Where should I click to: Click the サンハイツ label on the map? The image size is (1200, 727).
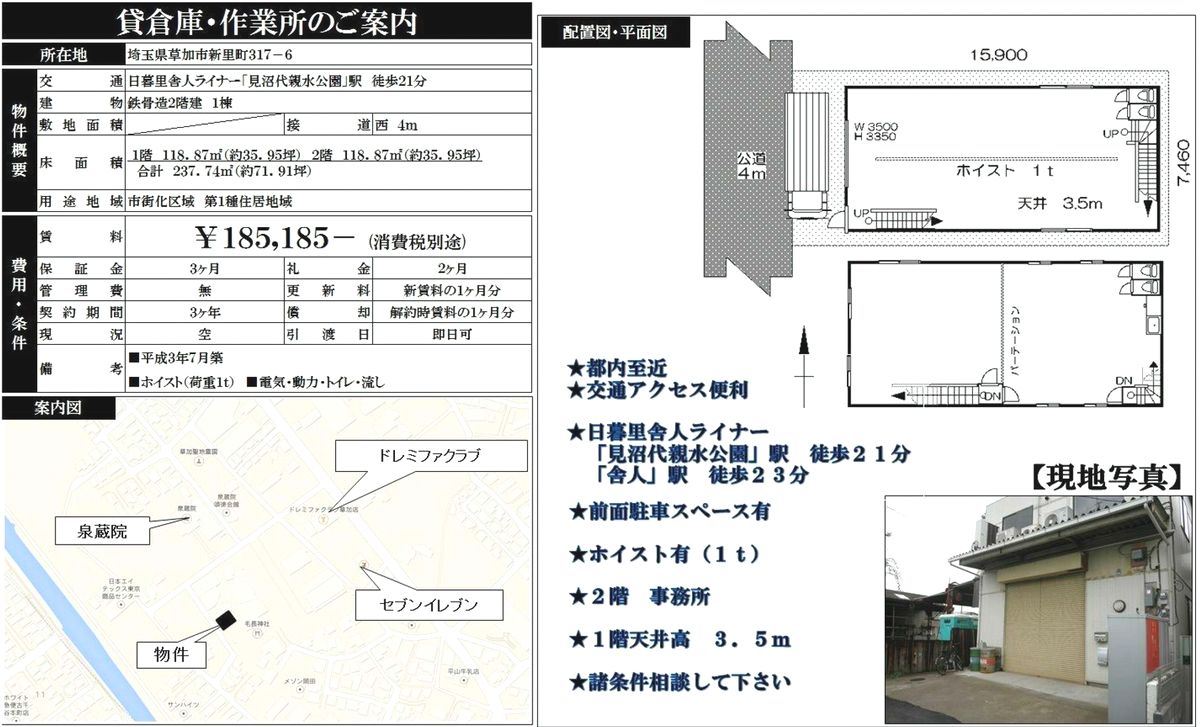click(x=184, y=704)
